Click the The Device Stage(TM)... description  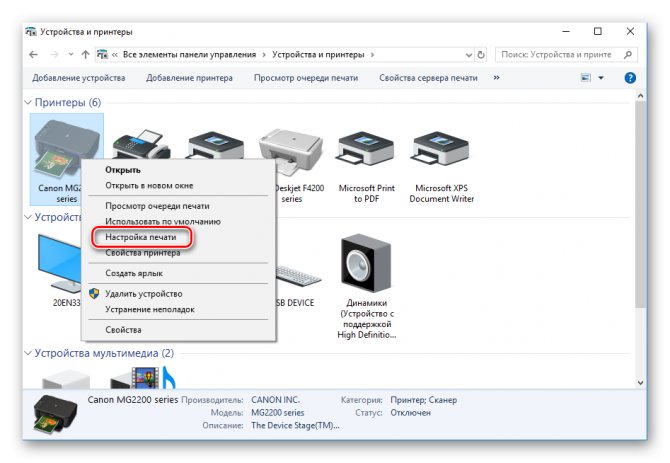click(x=295, y=425)
